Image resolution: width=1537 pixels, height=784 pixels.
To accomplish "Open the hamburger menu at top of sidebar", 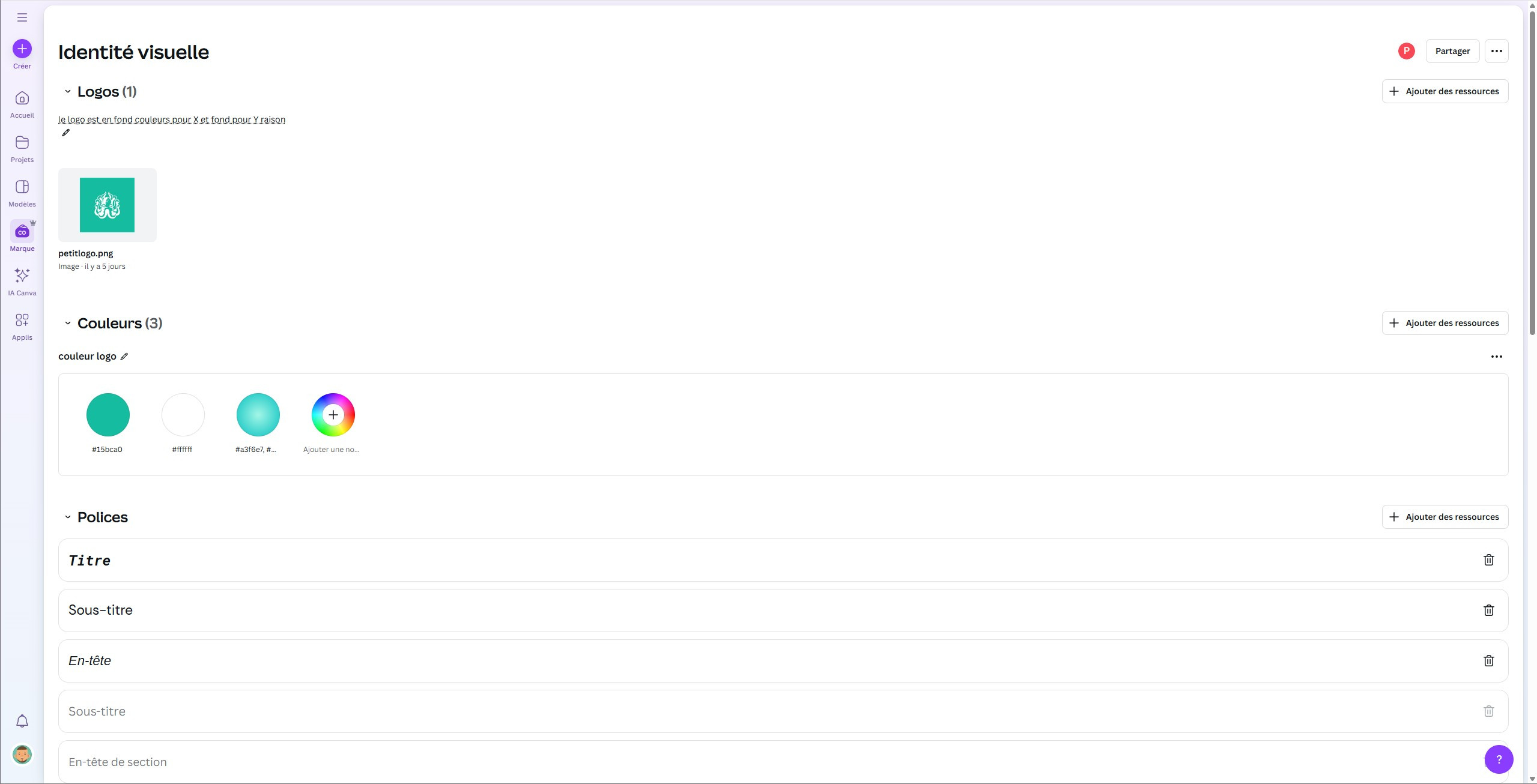I will (x=22, y=17).
